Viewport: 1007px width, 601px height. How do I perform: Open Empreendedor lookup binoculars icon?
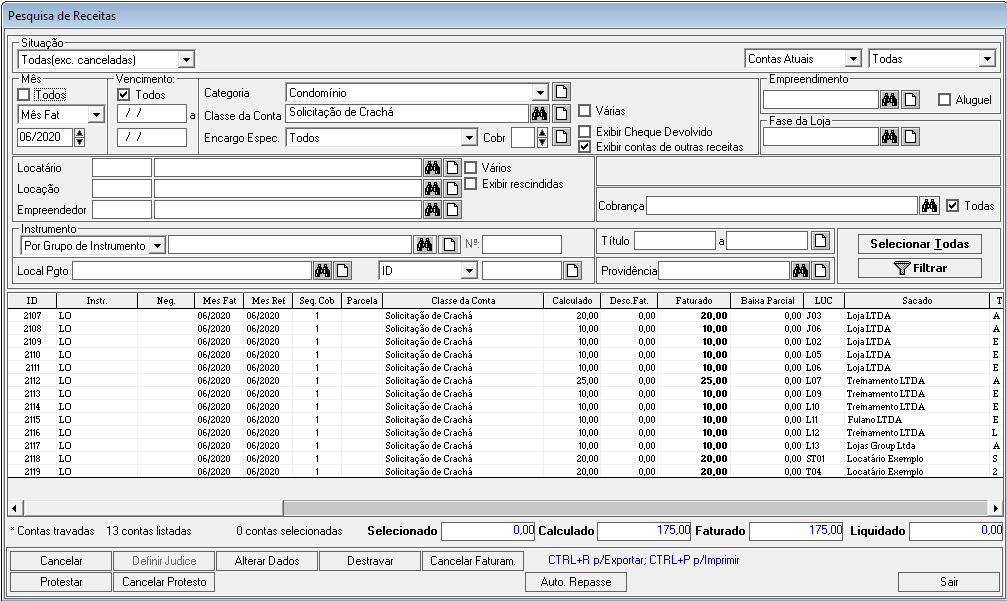(x=432, y=209)
